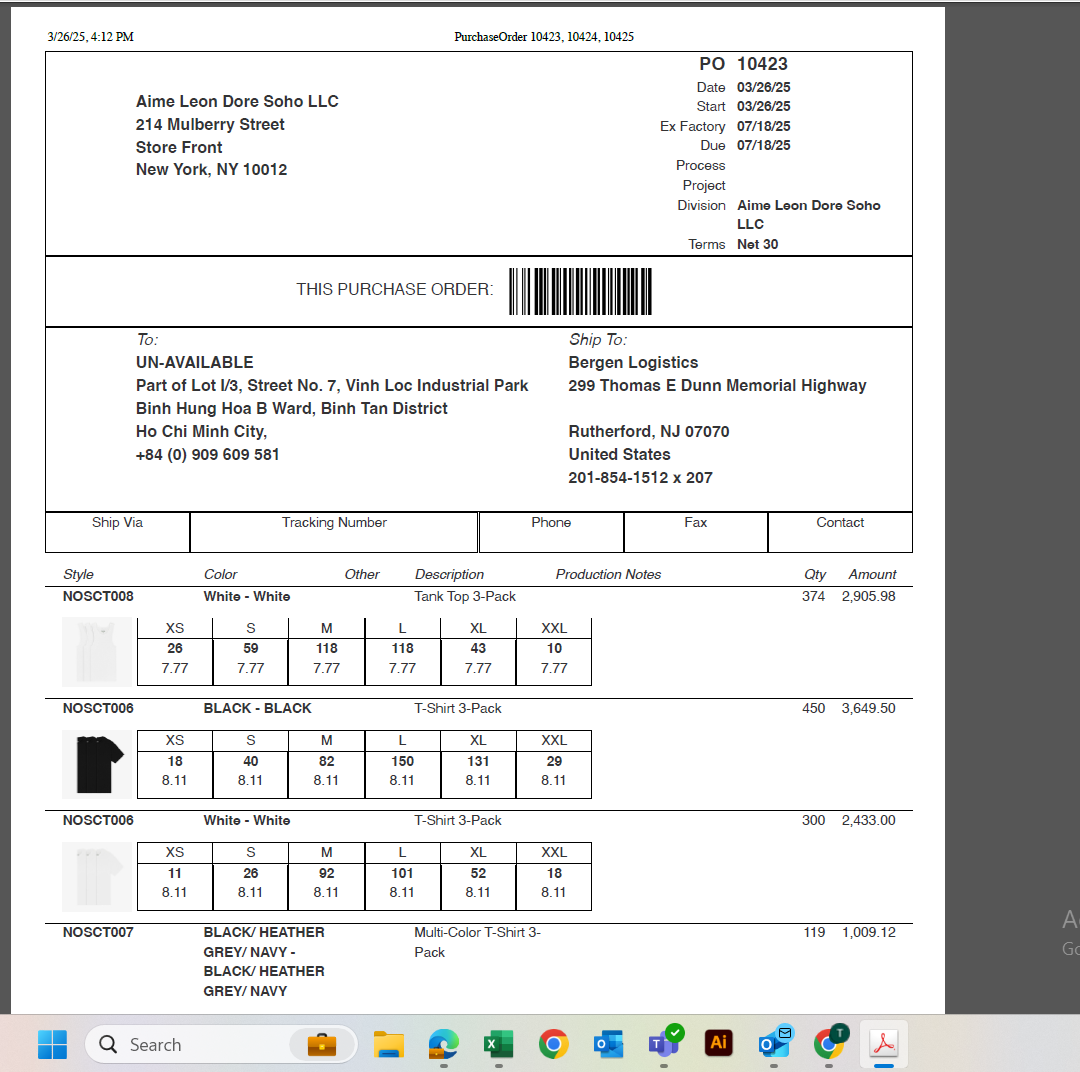
Task: Click the taskbar Search field
Action: [x=220, y=1044]
